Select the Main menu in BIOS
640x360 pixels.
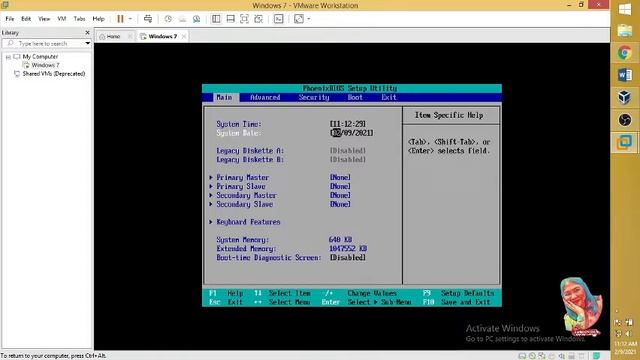[224, 98]
